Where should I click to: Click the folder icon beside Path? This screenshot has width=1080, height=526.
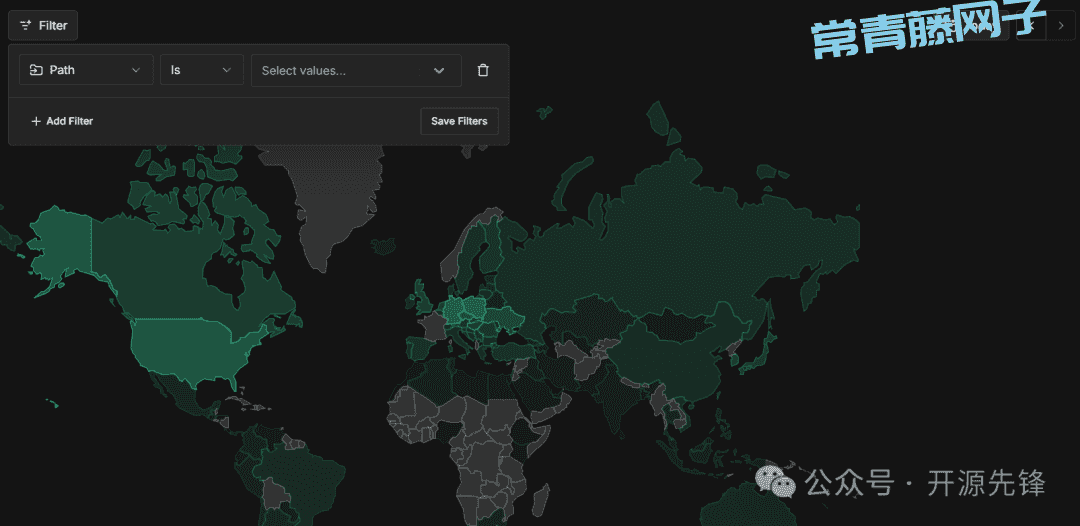click(x=36, y=70)
